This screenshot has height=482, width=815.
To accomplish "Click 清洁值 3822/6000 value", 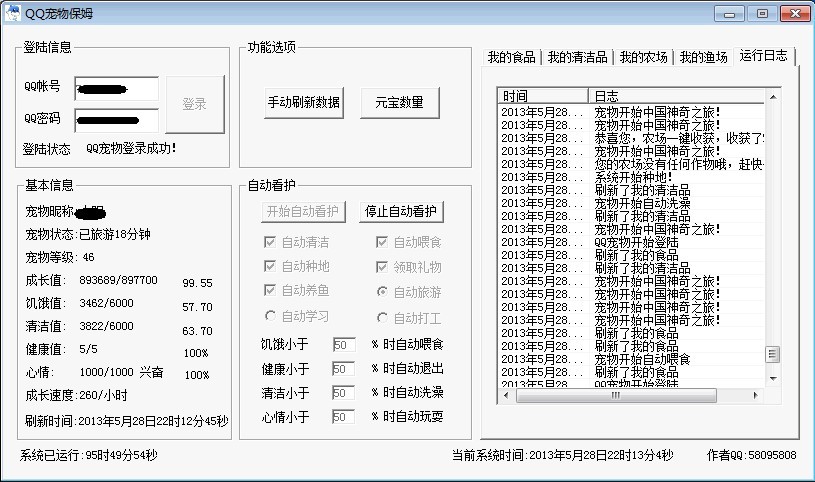I will (107, 326).
